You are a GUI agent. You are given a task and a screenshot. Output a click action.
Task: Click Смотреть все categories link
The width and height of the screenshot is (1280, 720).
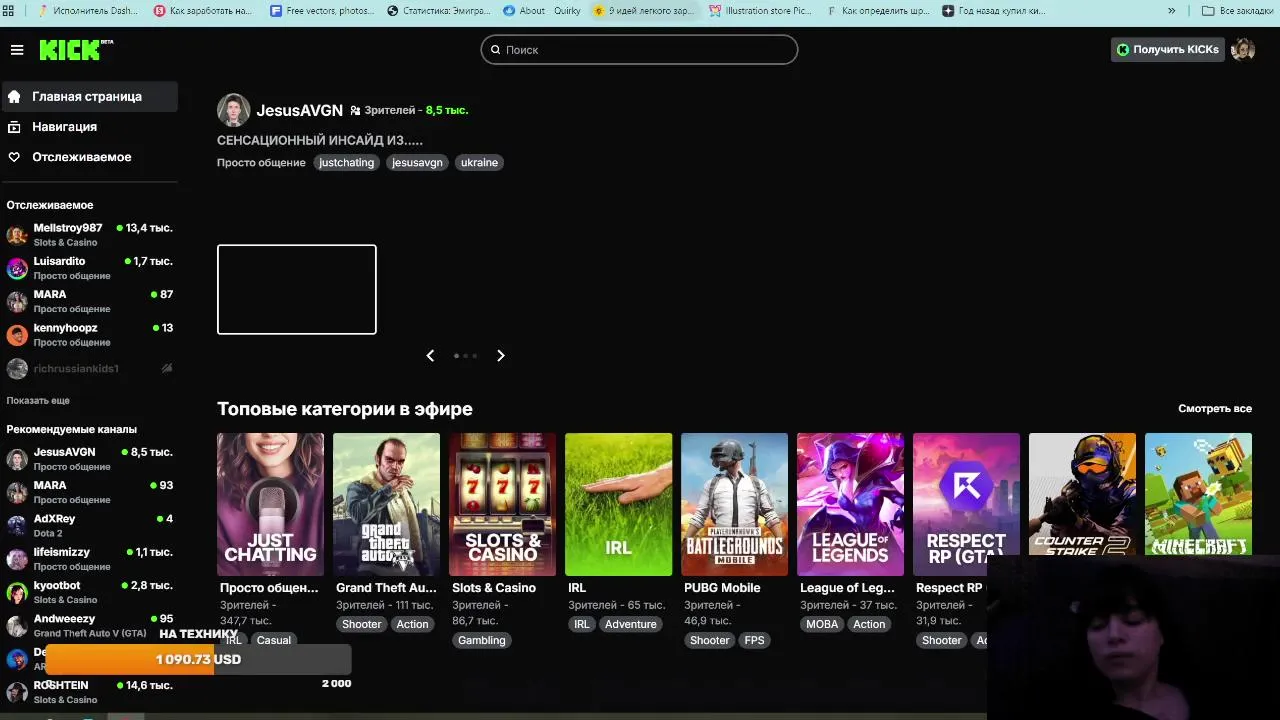point(1215,409)
